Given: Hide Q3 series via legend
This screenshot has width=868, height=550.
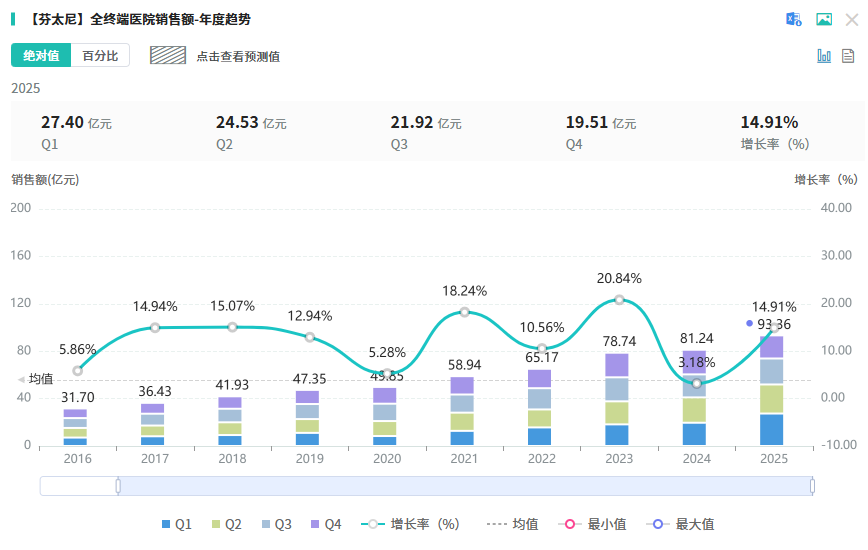Looking at the screenshot, I should [276, 524].
